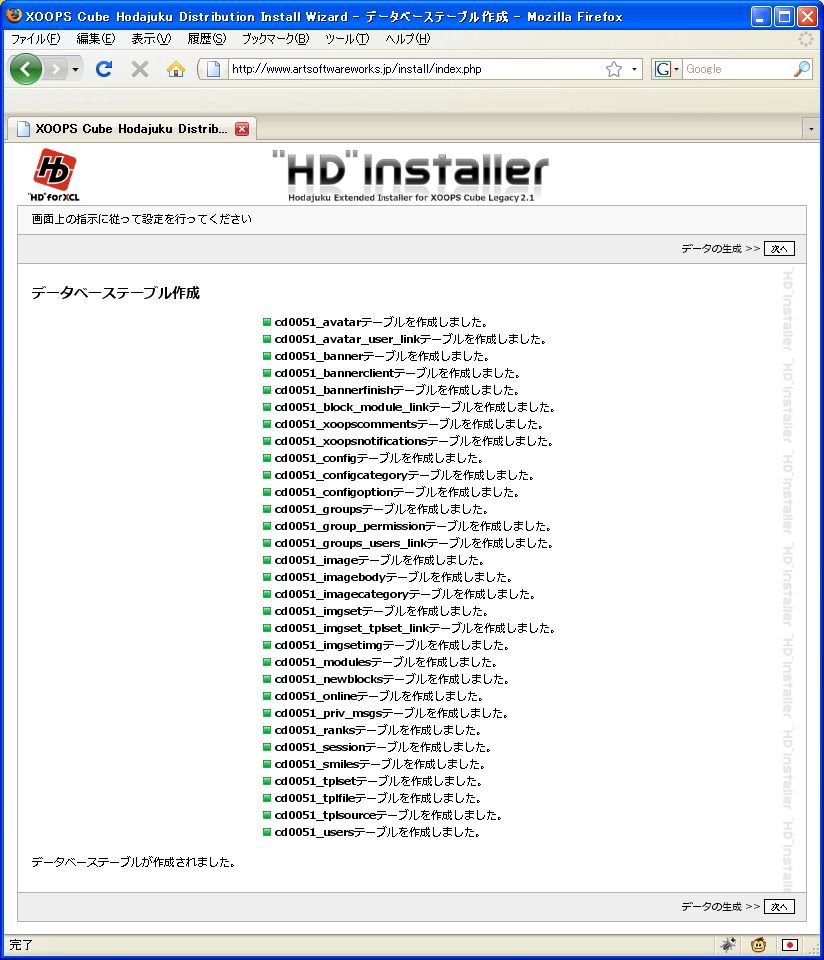The height and width of the screenshot is (960, 824).
Task: Click the browser Back button
Action: click(x=25, y=69)
